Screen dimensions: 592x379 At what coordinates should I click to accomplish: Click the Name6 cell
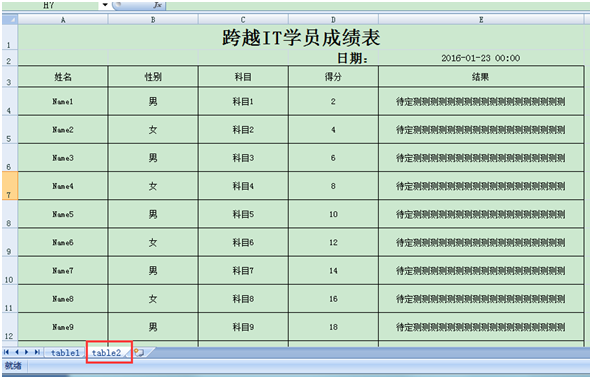(x=63, y=242)
